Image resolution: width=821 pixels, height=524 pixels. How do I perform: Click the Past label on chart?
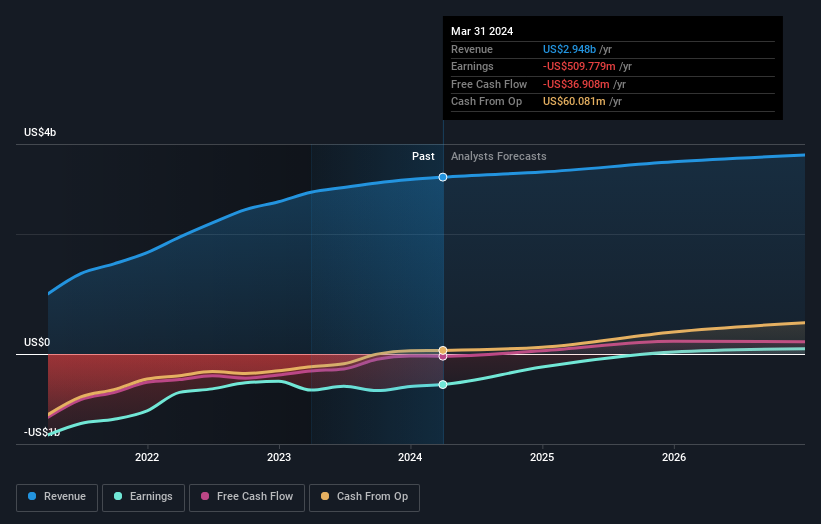[423, 157]
